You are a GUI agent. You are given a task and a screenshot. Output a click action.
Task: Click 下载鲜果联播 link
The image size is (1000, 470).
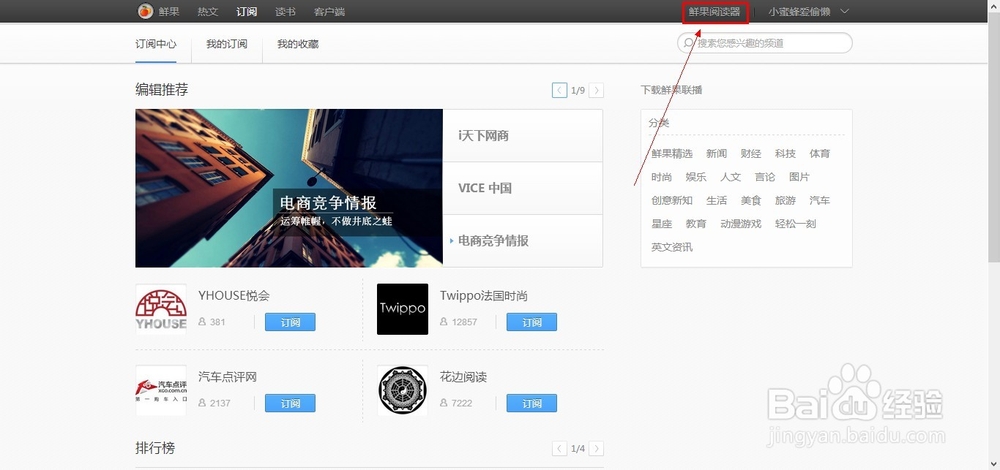[672, 90]
